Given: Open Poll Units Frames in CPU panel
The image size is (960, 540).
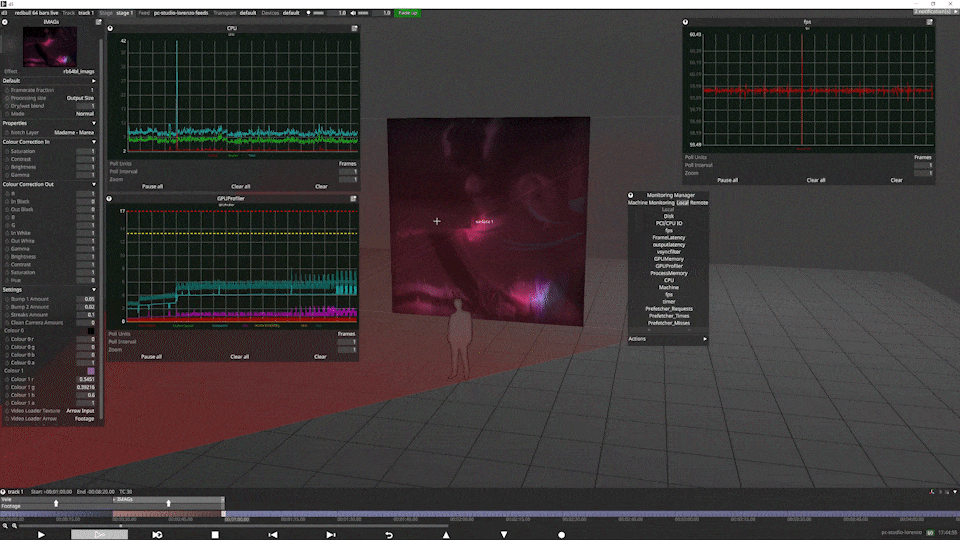Looking at the screenshot, I should pyautogui.click(x=347, y=163).
